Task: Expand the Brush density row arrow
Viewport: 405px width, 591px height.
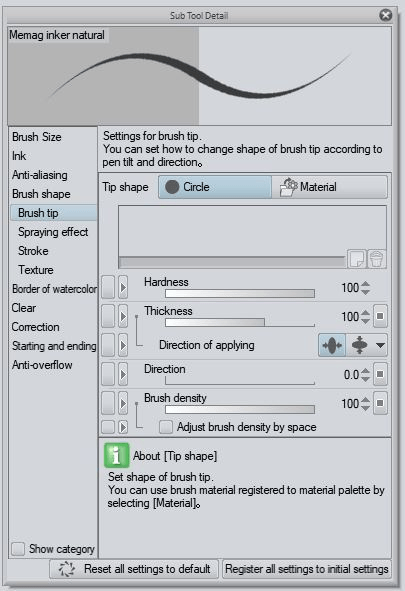Action: pos(123,403)
